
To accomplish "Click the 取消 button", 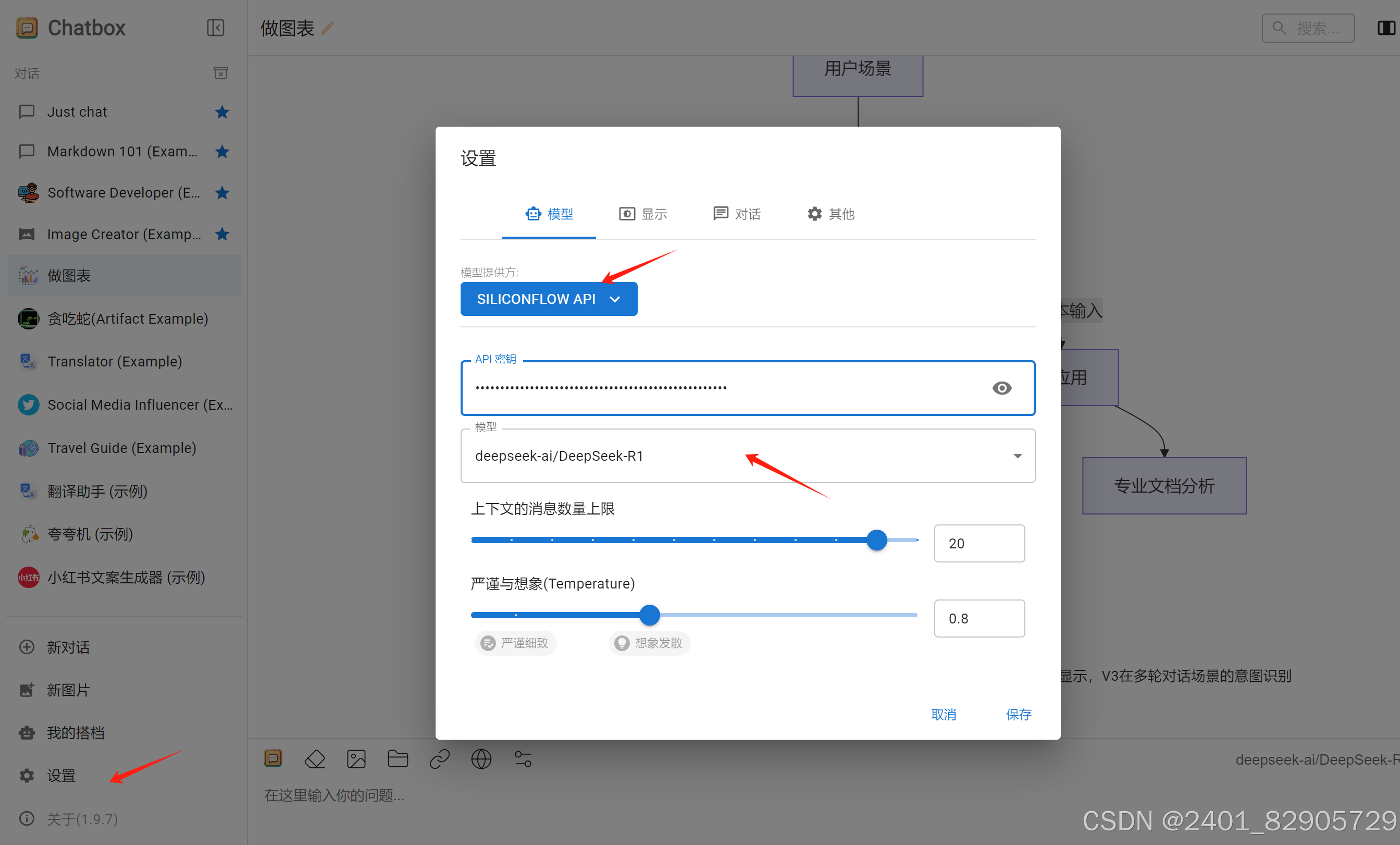I will 943,715.
